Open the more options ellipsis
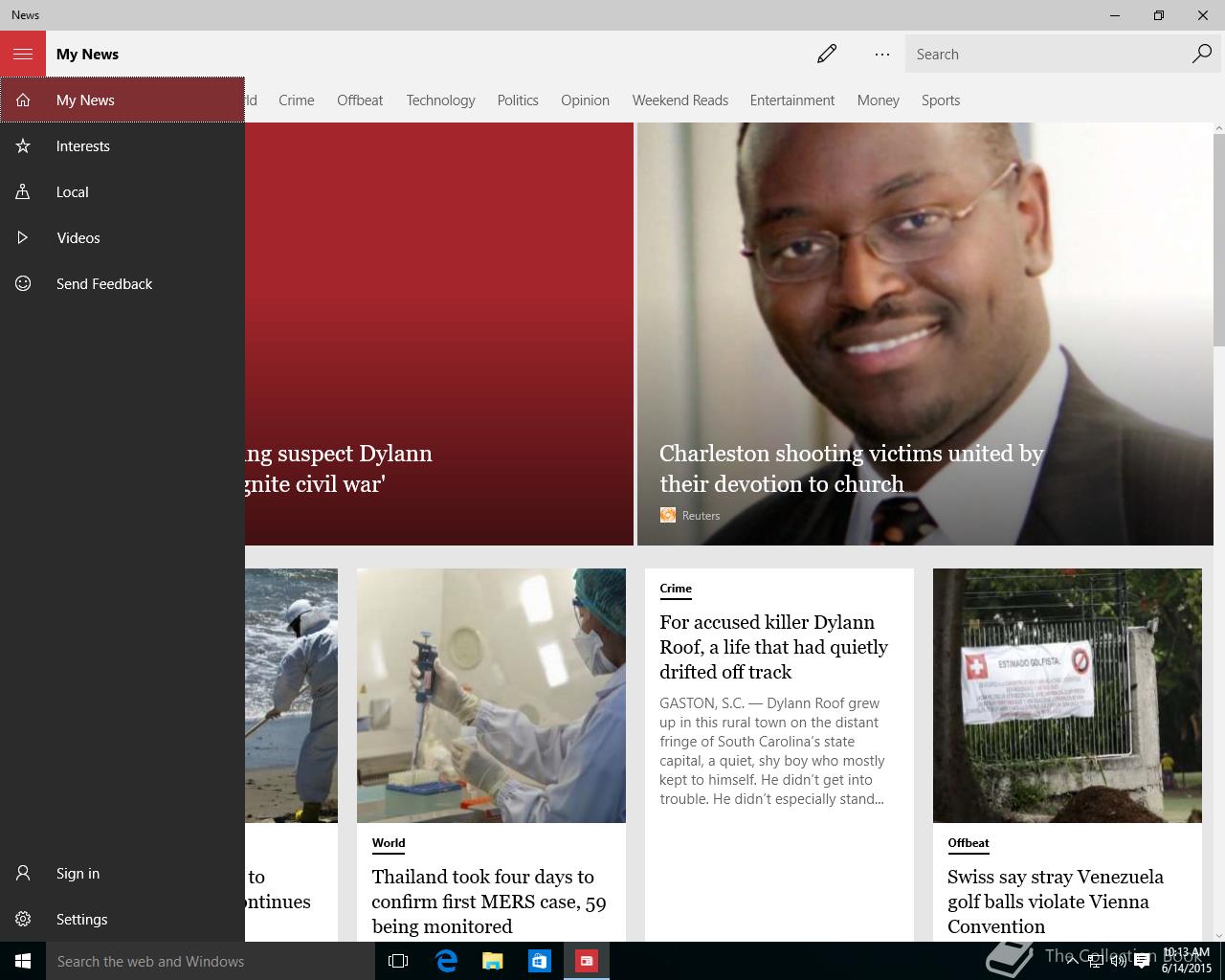Image resolution: width=1225 pixels, height=980 pixels. click(x=882, y=54)
